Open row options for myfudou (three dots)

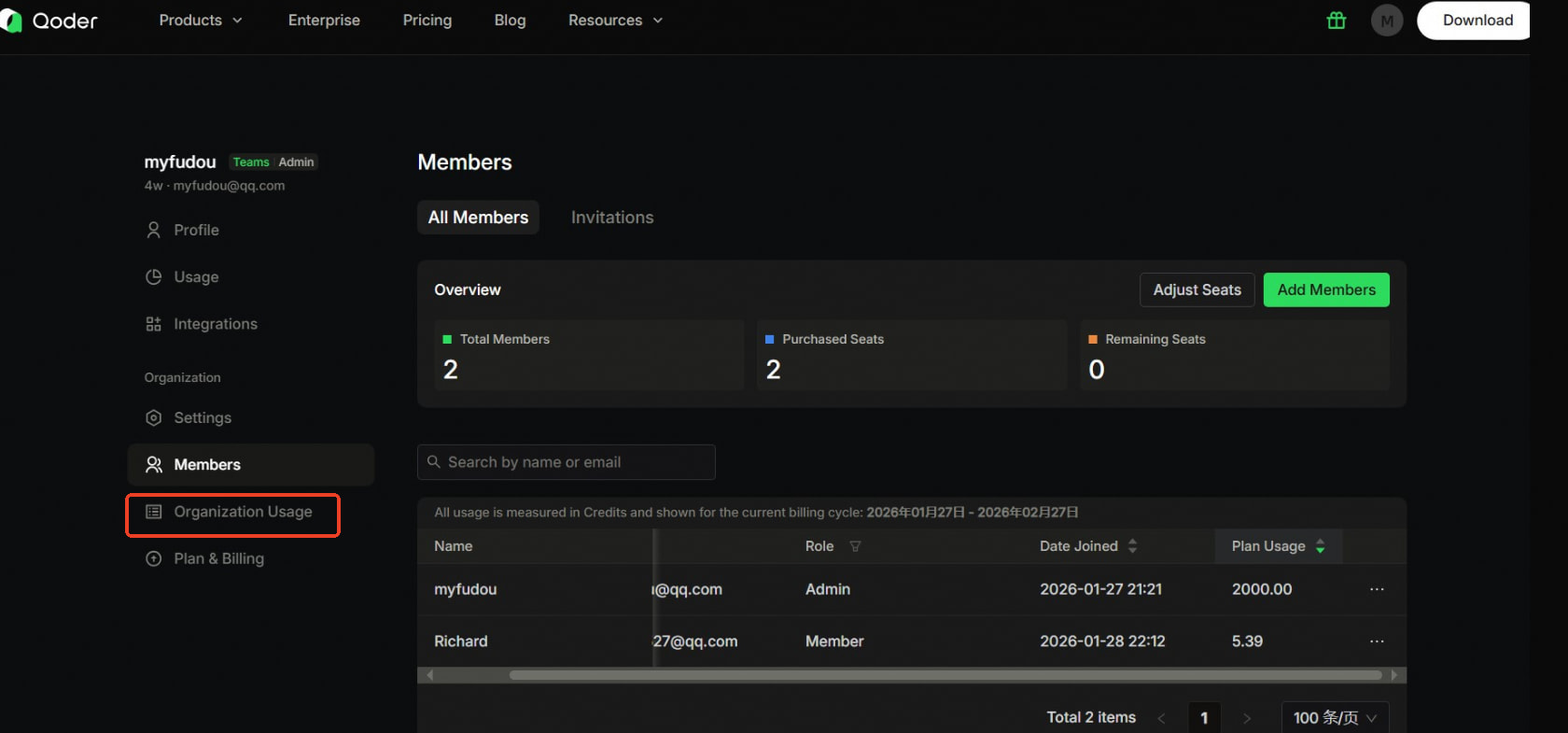[x=1377, y=589]
